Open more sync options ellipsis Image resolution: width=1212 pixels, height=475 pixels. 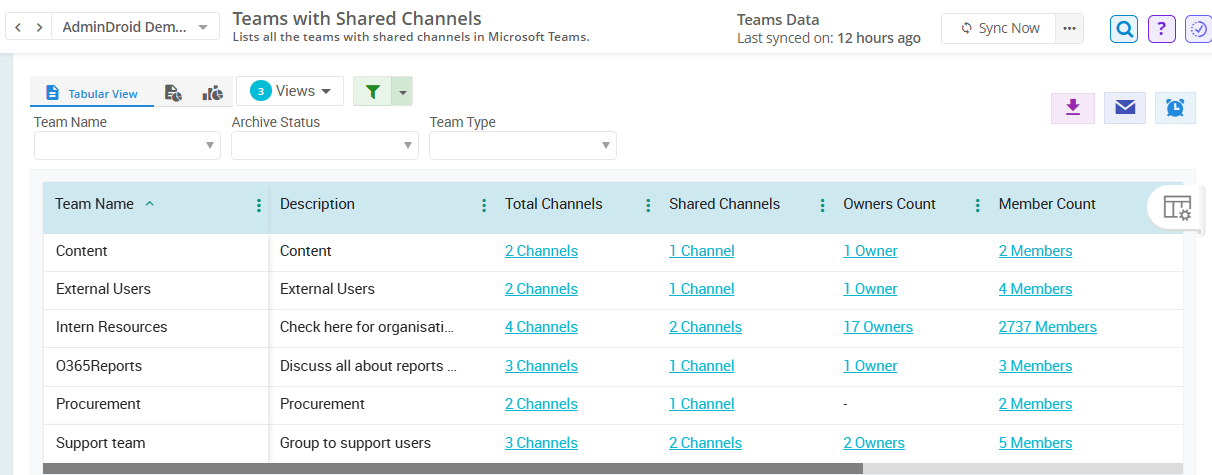point(1070,28)
